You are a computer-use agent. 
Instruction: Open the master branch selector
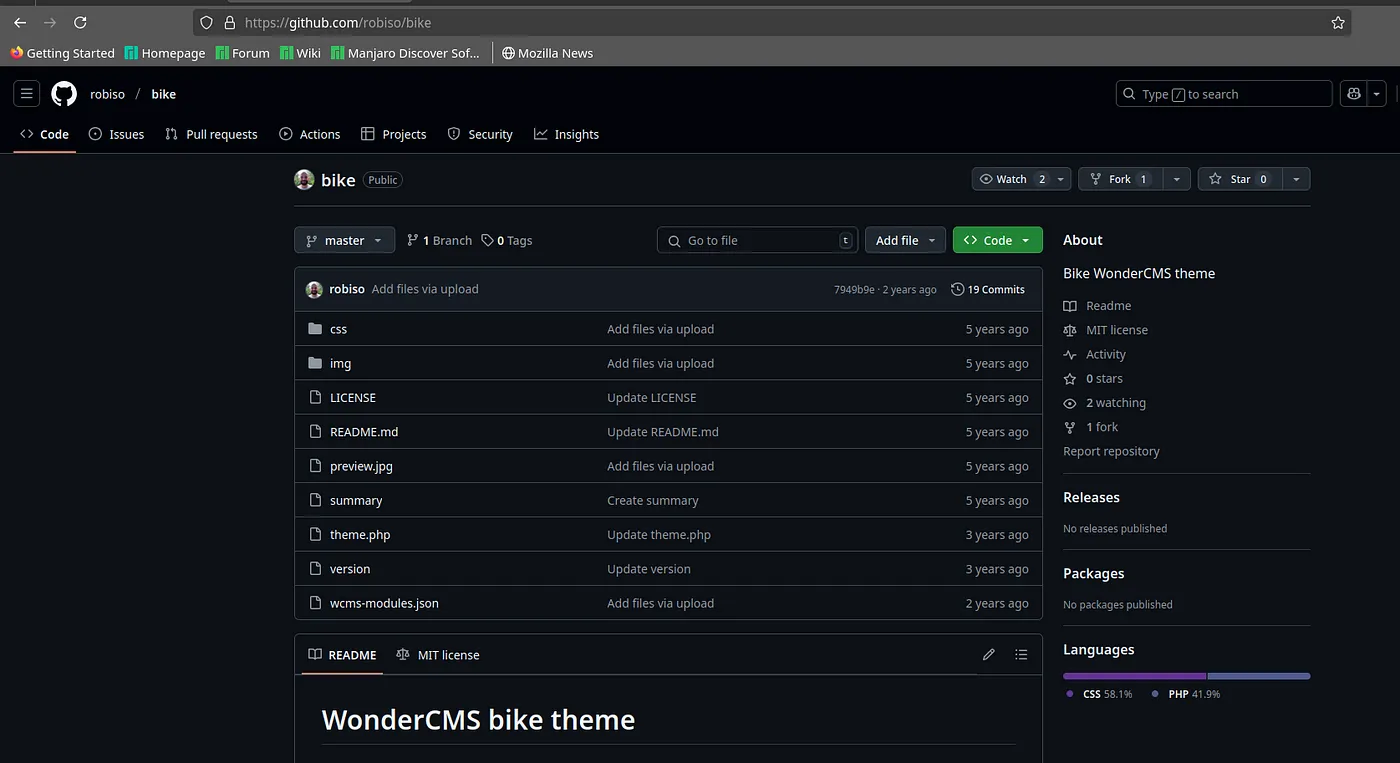(x=344, y=240)
